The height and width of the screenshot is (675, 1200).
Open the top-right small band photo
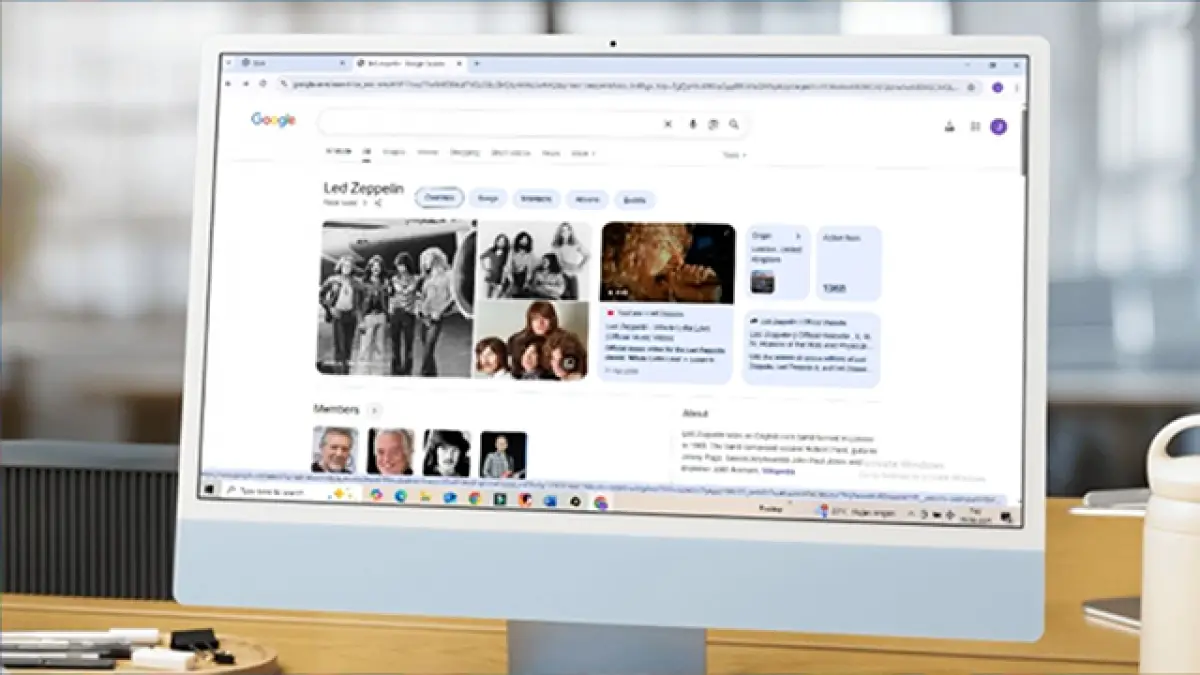(x=533, y=260)
